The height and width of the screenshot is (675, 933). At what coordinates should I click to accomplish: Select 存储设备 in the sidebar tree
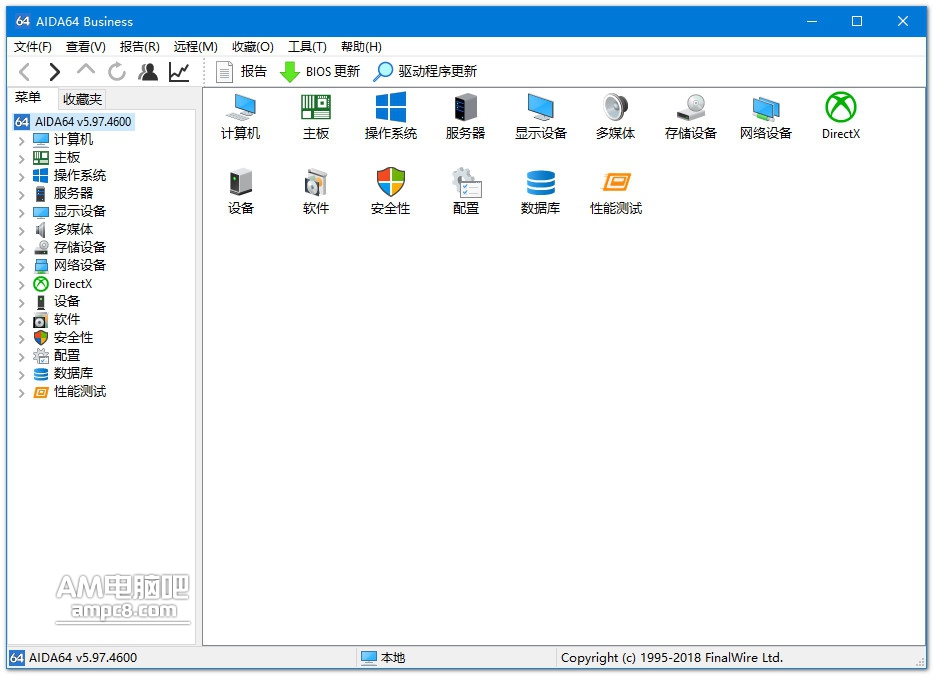(x=70, y=247)
